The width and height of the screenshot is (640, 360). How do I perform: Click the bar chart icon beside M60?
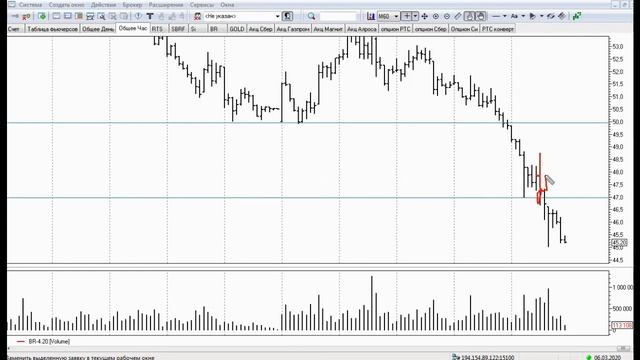pyautogui.click(x=371, y=16)
